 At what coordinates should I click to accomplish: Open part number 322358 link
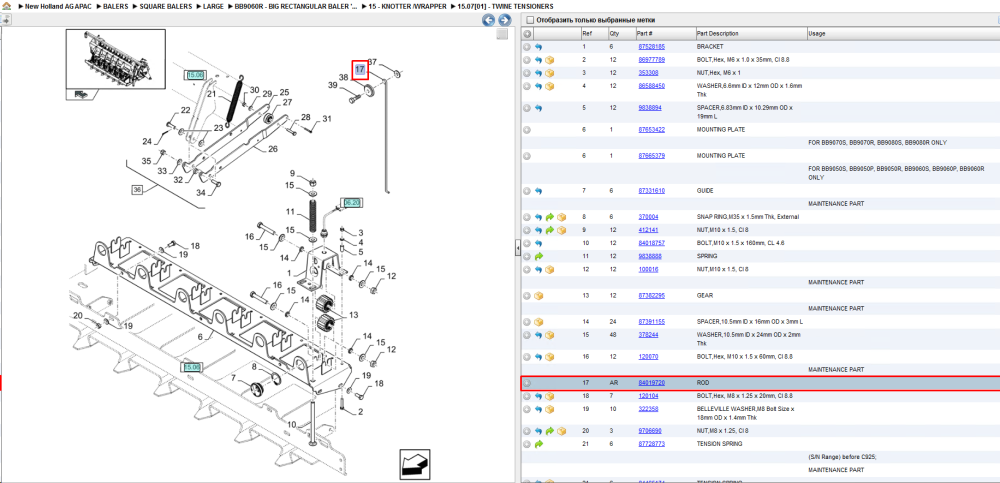[647, 408]
